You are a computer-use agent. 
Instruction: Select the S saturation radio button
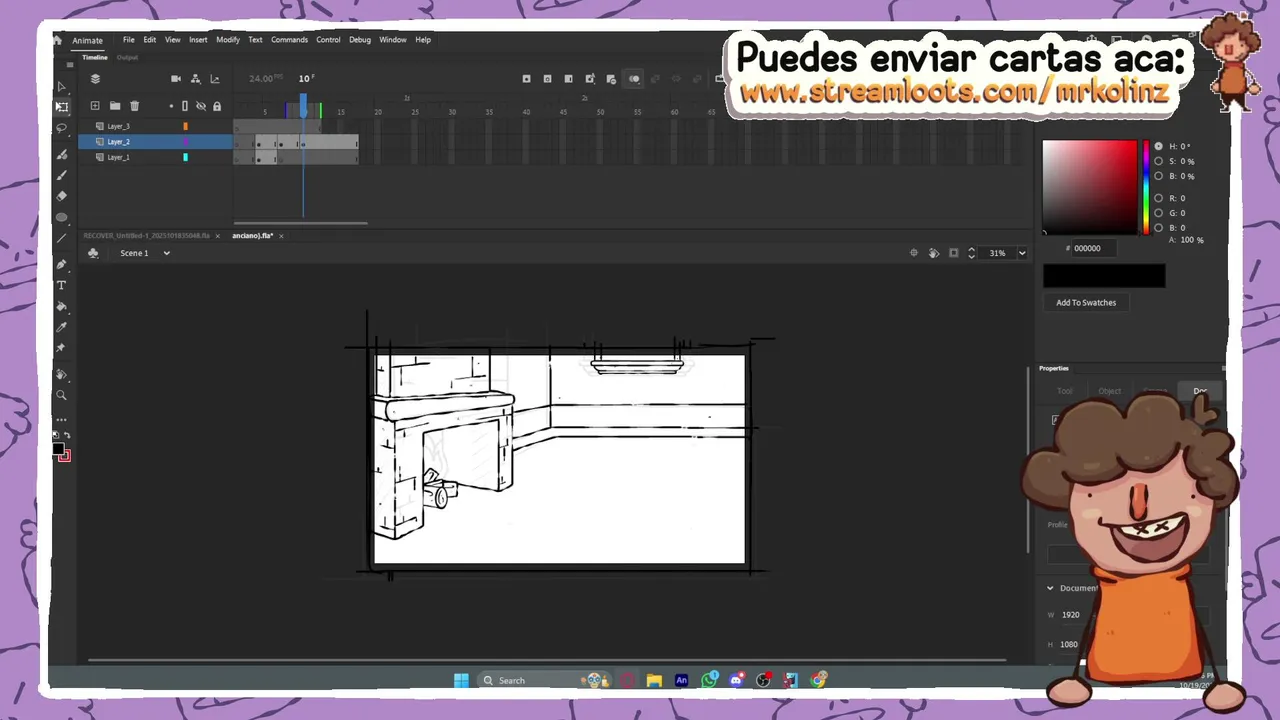pyautogui.click(x=1159, y=161)
